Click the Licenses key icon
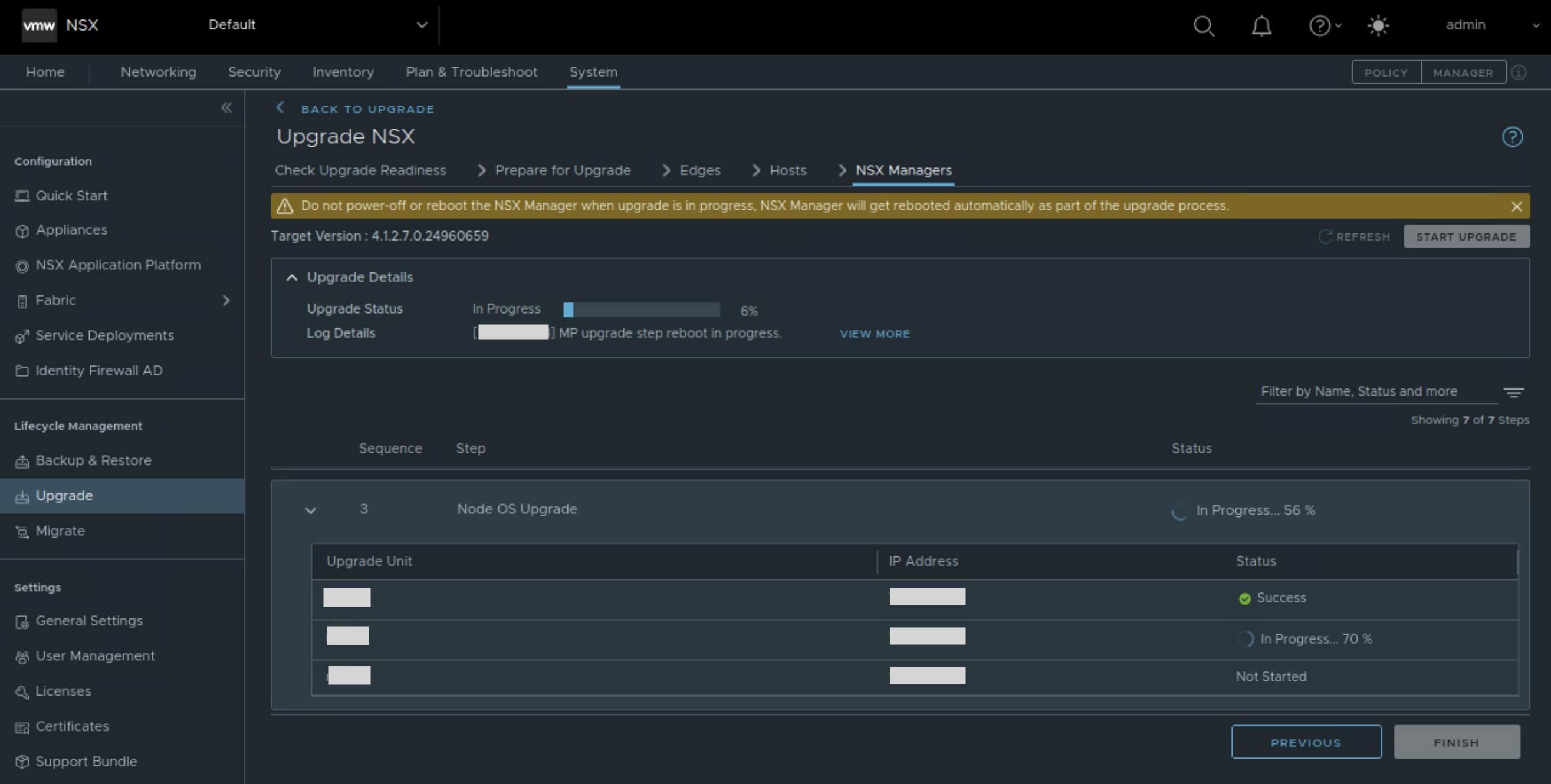1551x784 pixels. [x=22, y=692]
